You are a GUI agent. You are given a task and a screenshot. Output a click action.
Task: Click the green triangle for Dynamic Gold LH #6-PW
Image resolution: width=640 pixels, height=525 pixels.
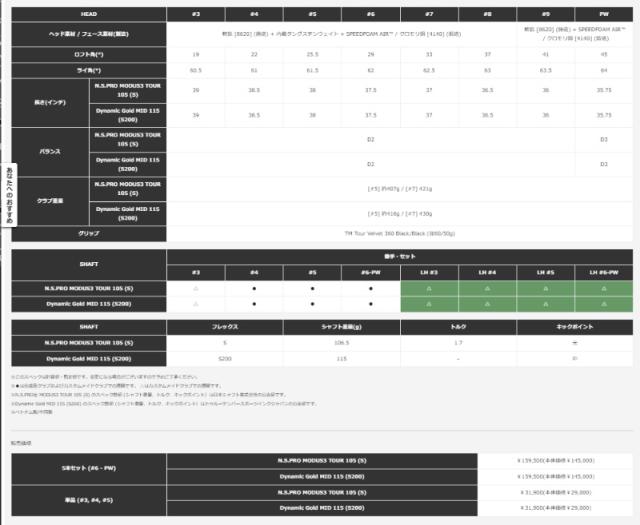click(603, 303)
